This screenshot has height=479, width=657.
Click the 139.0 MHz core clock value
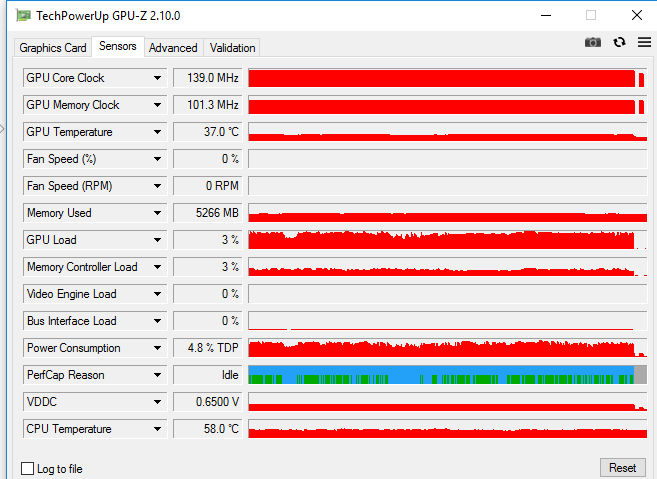coord(207,78)
